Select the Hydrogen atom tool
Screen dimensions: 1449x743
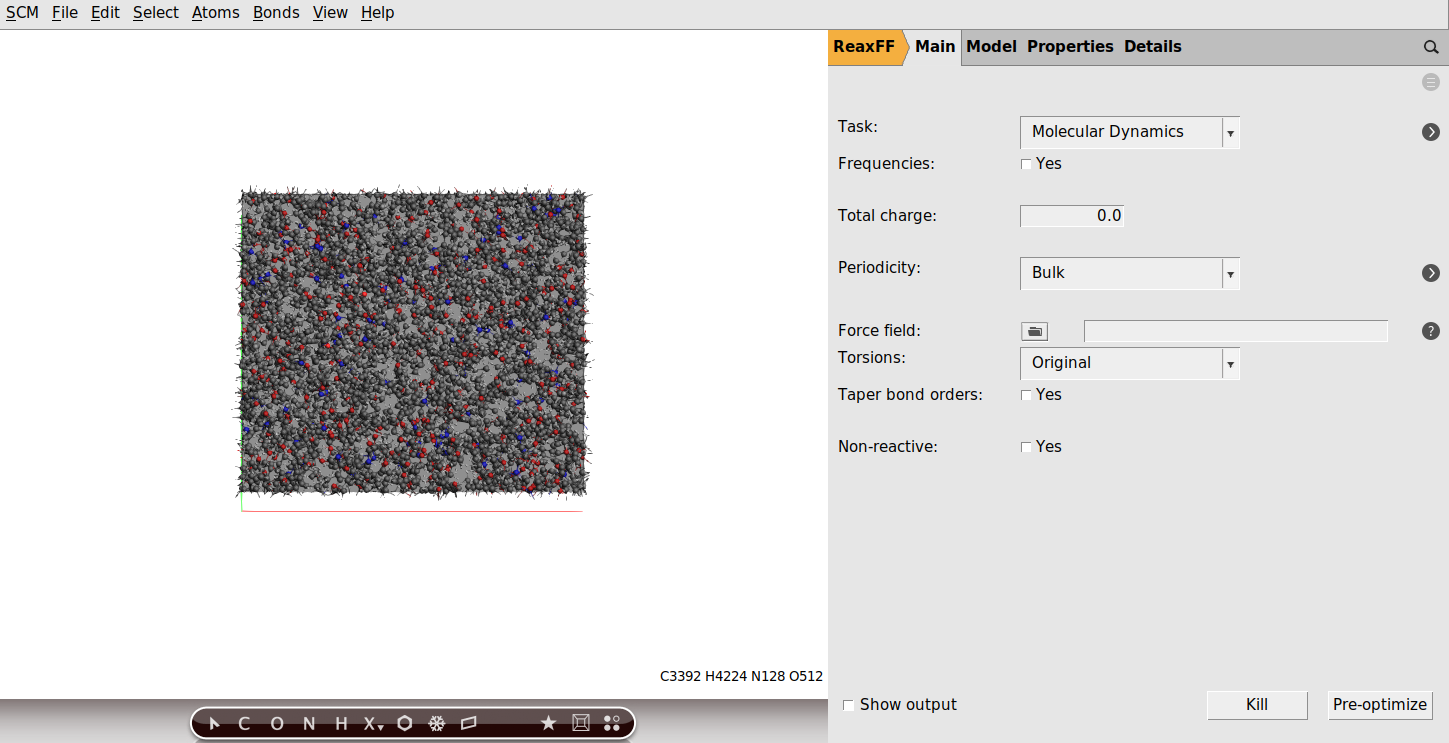pyautogui.click(x=339, y=723)
